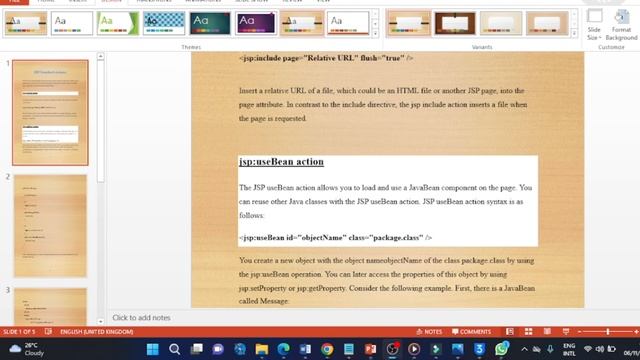
Task: Show hidden system tray icons
Action: click(524, 349)
